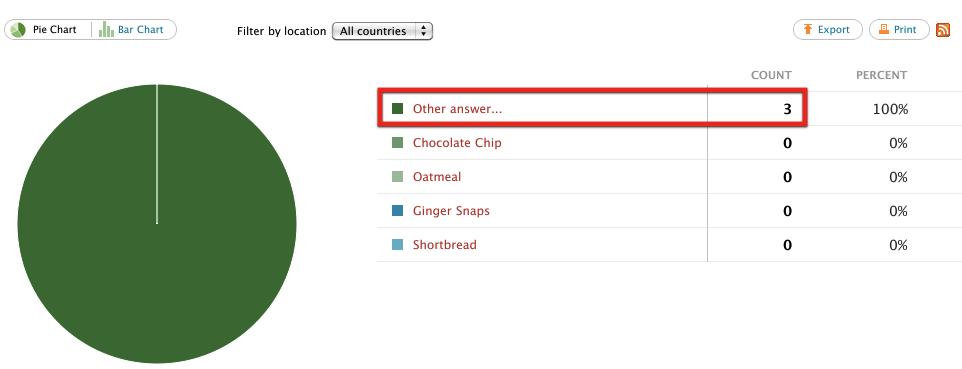Screen dimensions: 962x369
Task: Click the blue Ginger Snaps color swatch
Action: click(x=398, y=211)
